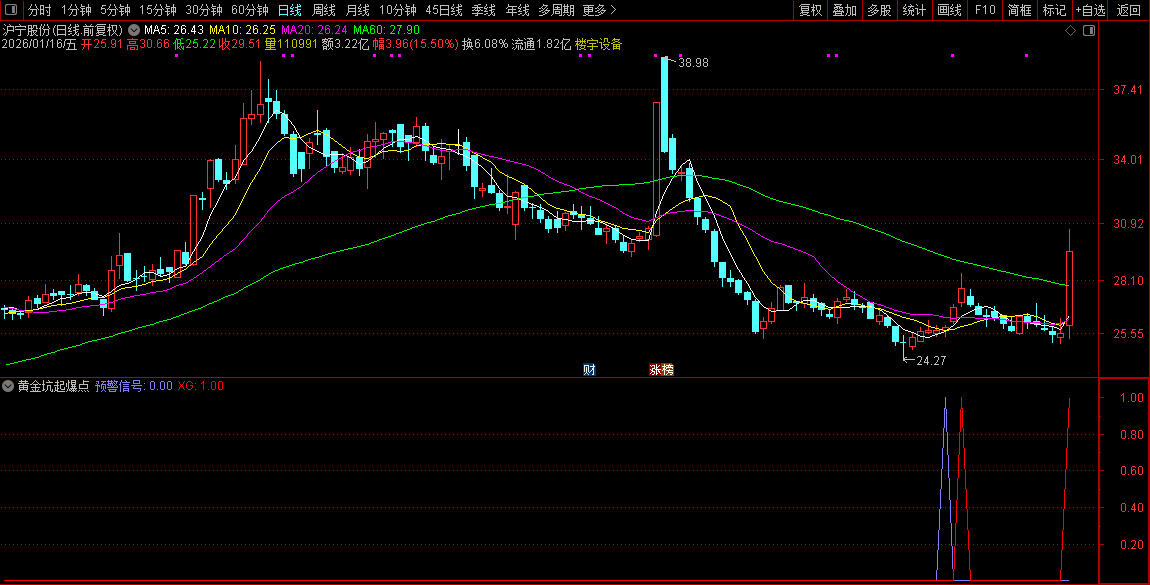1150x585 pixels.
Task: Click the 额3.22亿 amount value
Action: (x=345, y=45)
